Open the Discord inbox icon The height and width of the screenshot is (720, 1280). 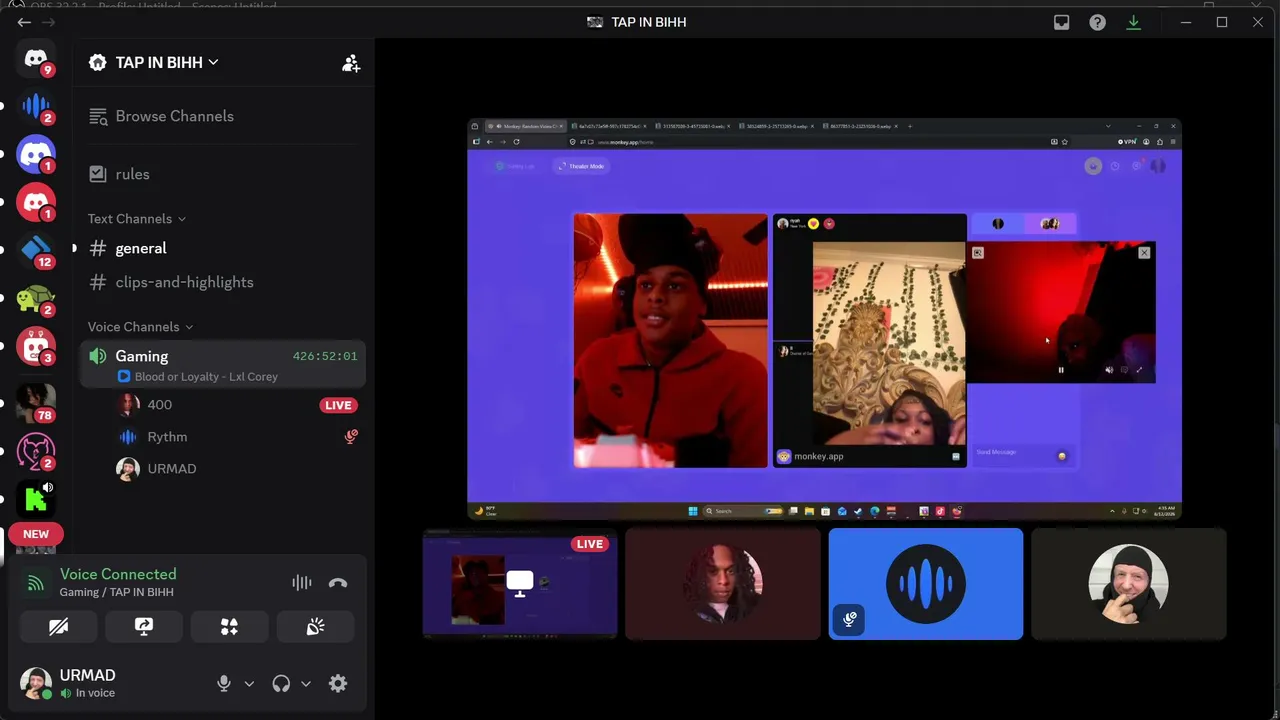coord(1061,22)
